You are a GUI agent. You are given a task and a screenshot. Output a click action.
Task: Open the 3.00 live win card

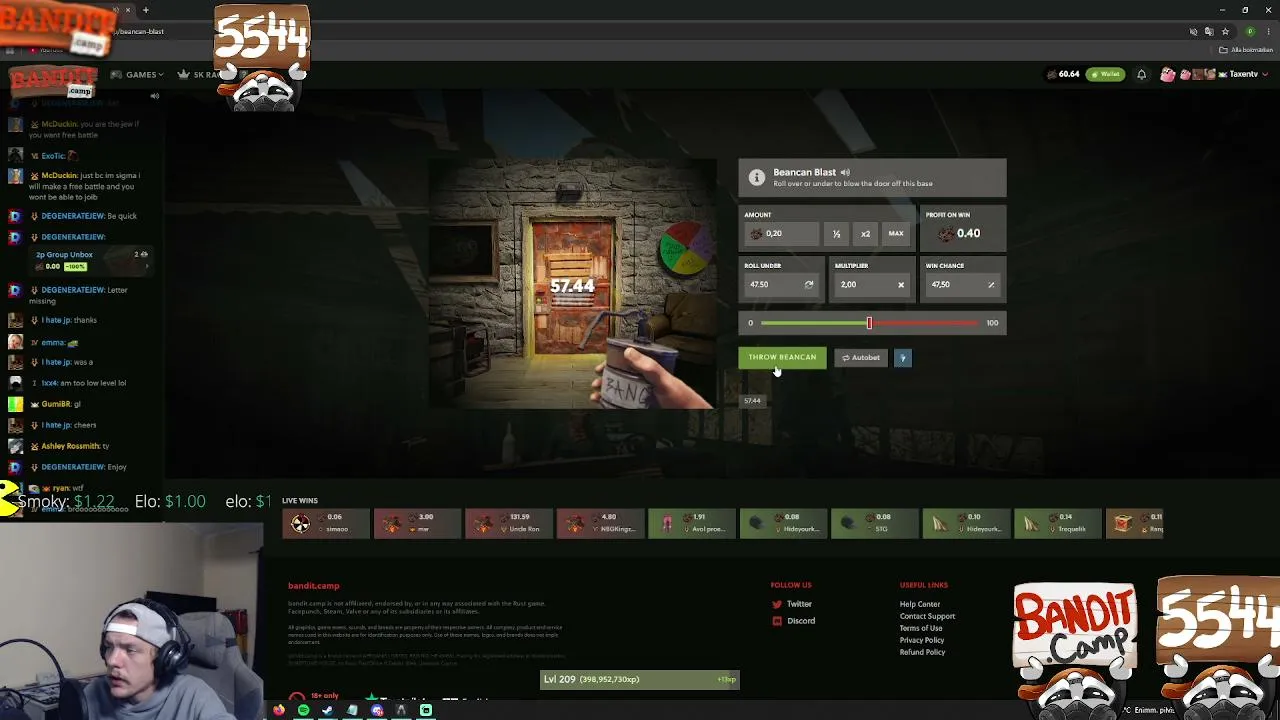click(x=417, y=523)
